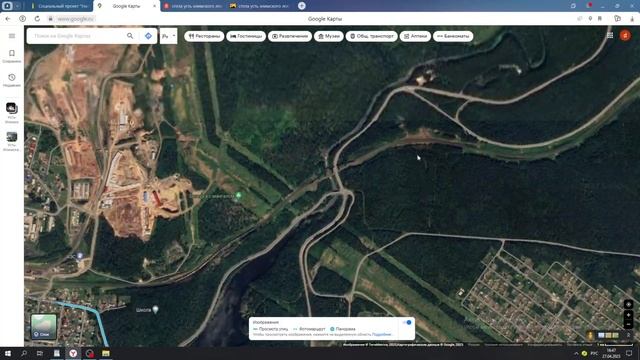Filter map by Музеи
This screenshot has height=360, width=640.
[329, 36]
